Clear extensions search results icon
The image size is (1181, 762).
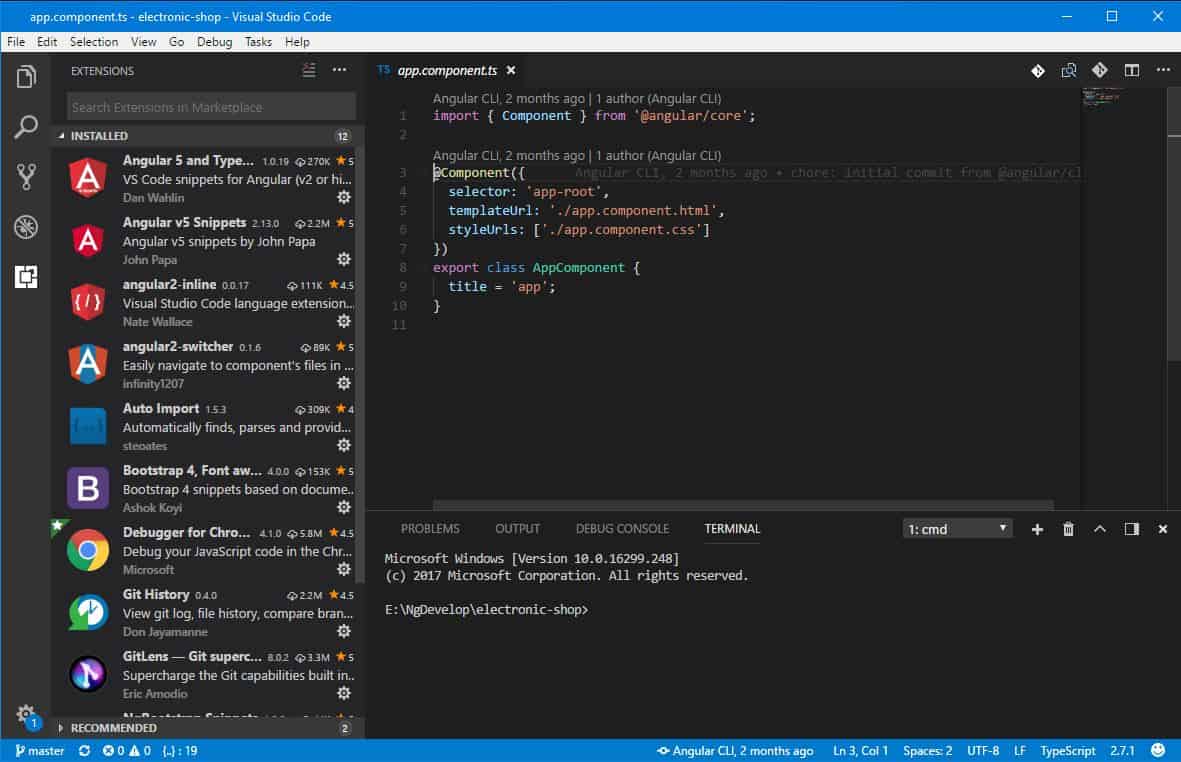(x=309, y=70)
